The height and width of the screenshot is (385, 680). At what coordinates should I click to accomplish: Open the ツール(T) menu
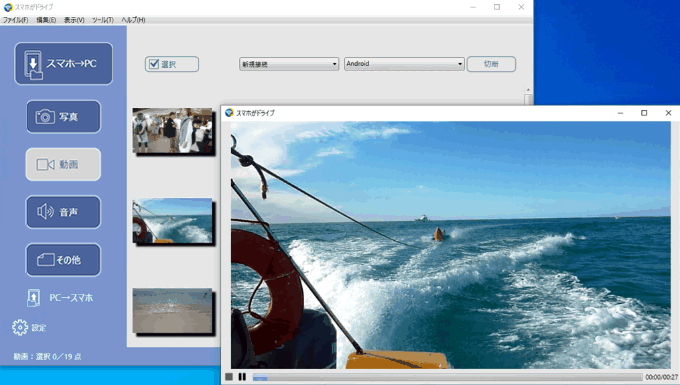[103, 20]
